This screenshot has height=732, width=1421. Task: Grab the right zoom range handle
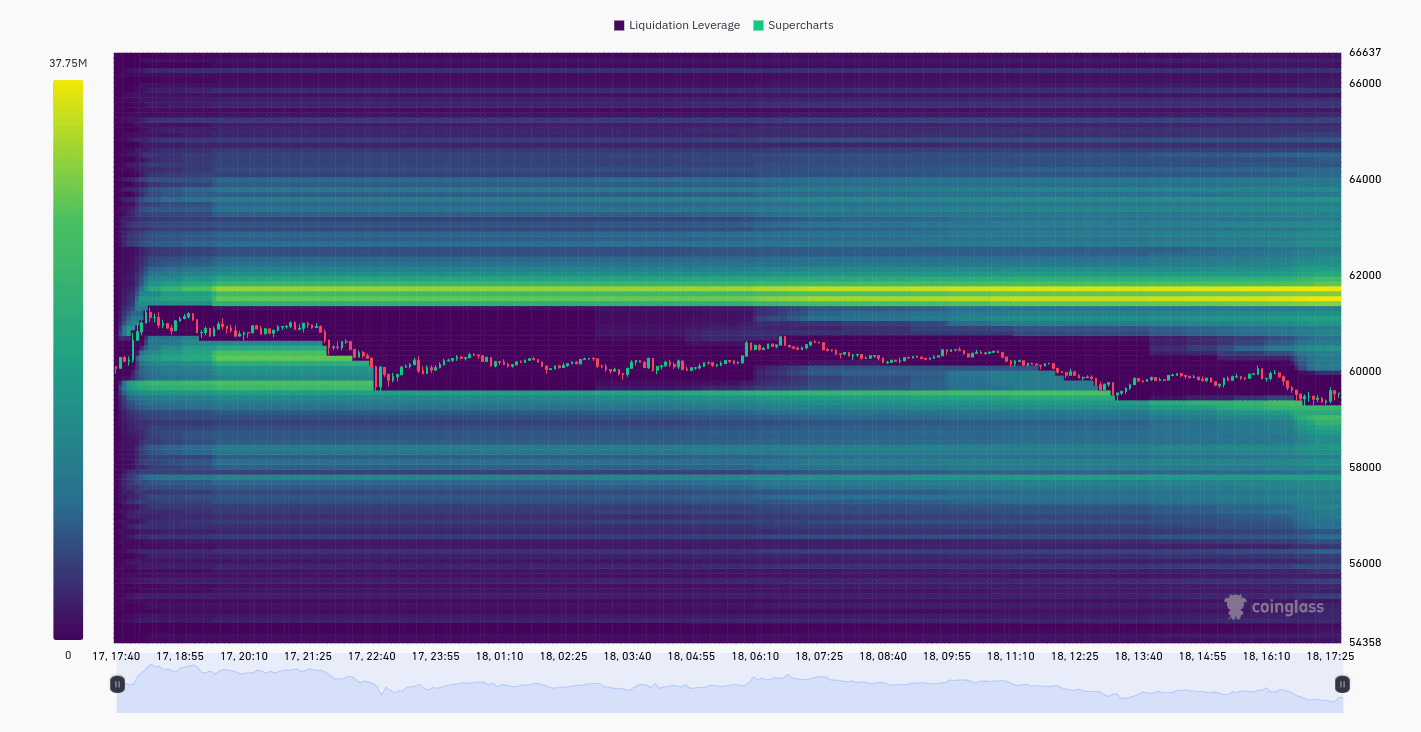click(x=1342, y=684)
